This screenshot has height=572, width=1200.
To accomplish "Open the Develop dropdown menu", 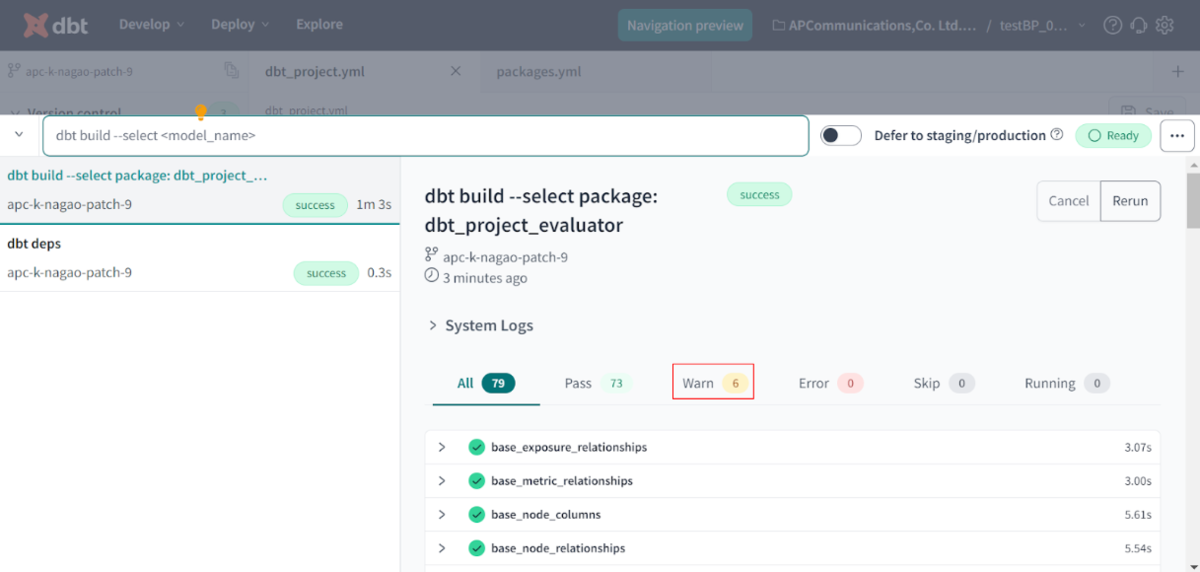I will click(151, 24).
